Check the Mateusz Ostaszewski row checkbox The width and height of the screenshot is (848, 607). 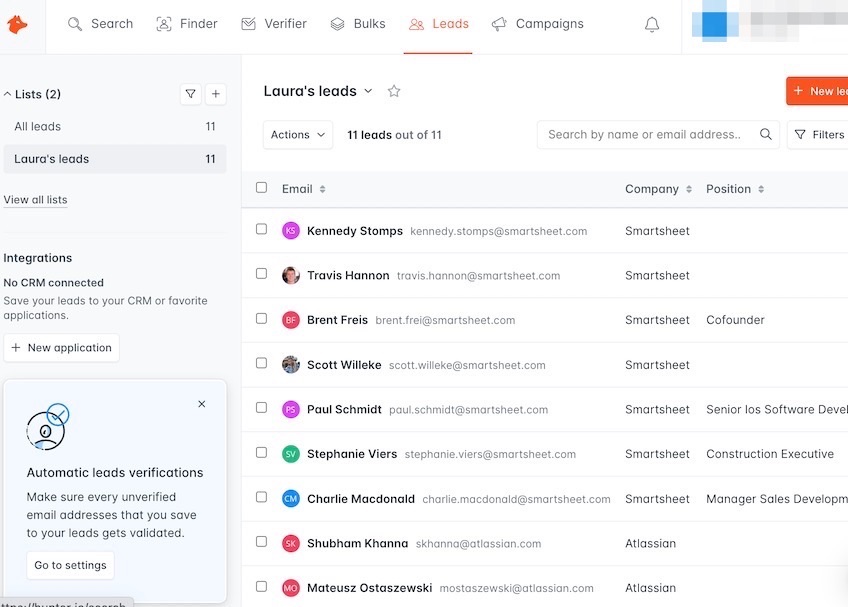point(261,586)
